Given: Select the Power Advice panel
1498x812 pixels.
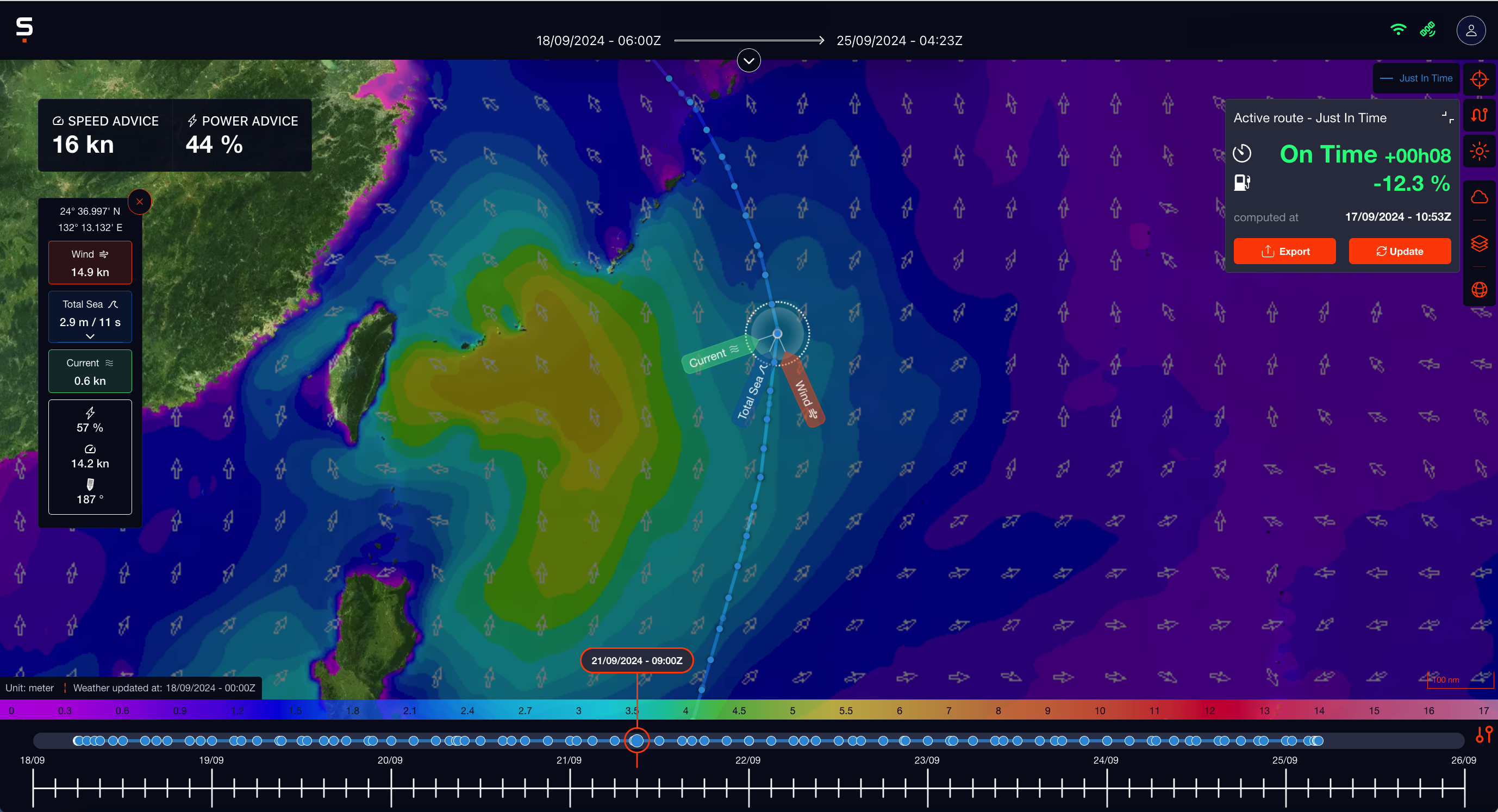Looking at the screenshot, I should click(242, 135).
